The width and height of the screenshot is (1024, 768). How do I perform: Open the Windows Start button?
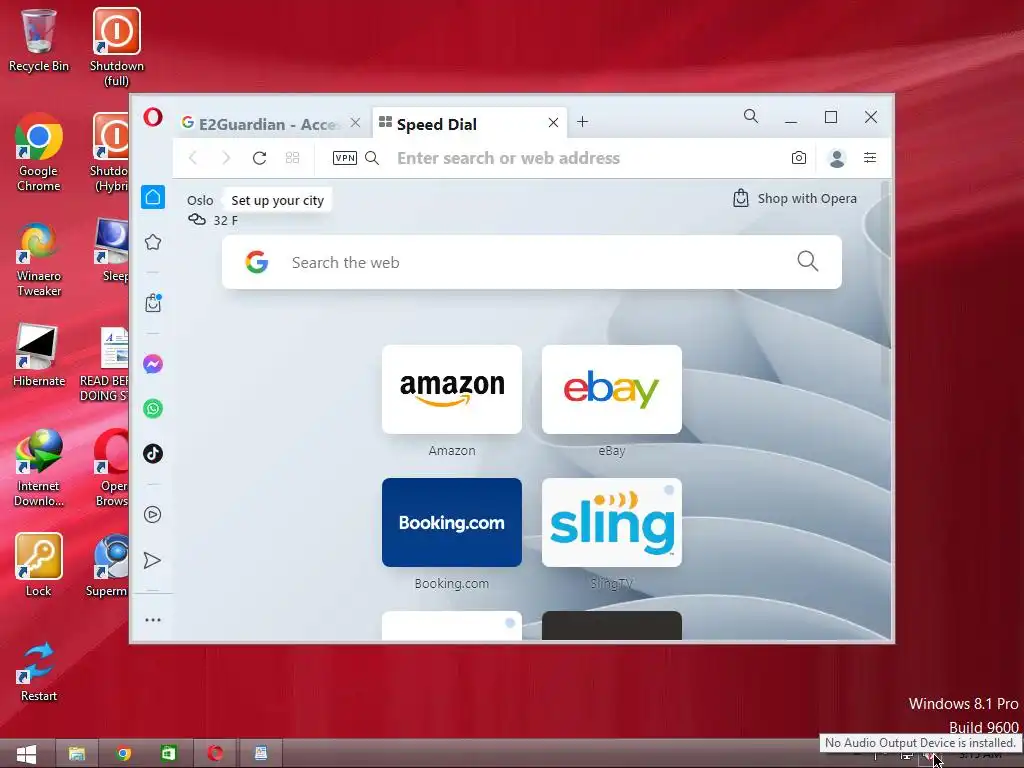25,754
